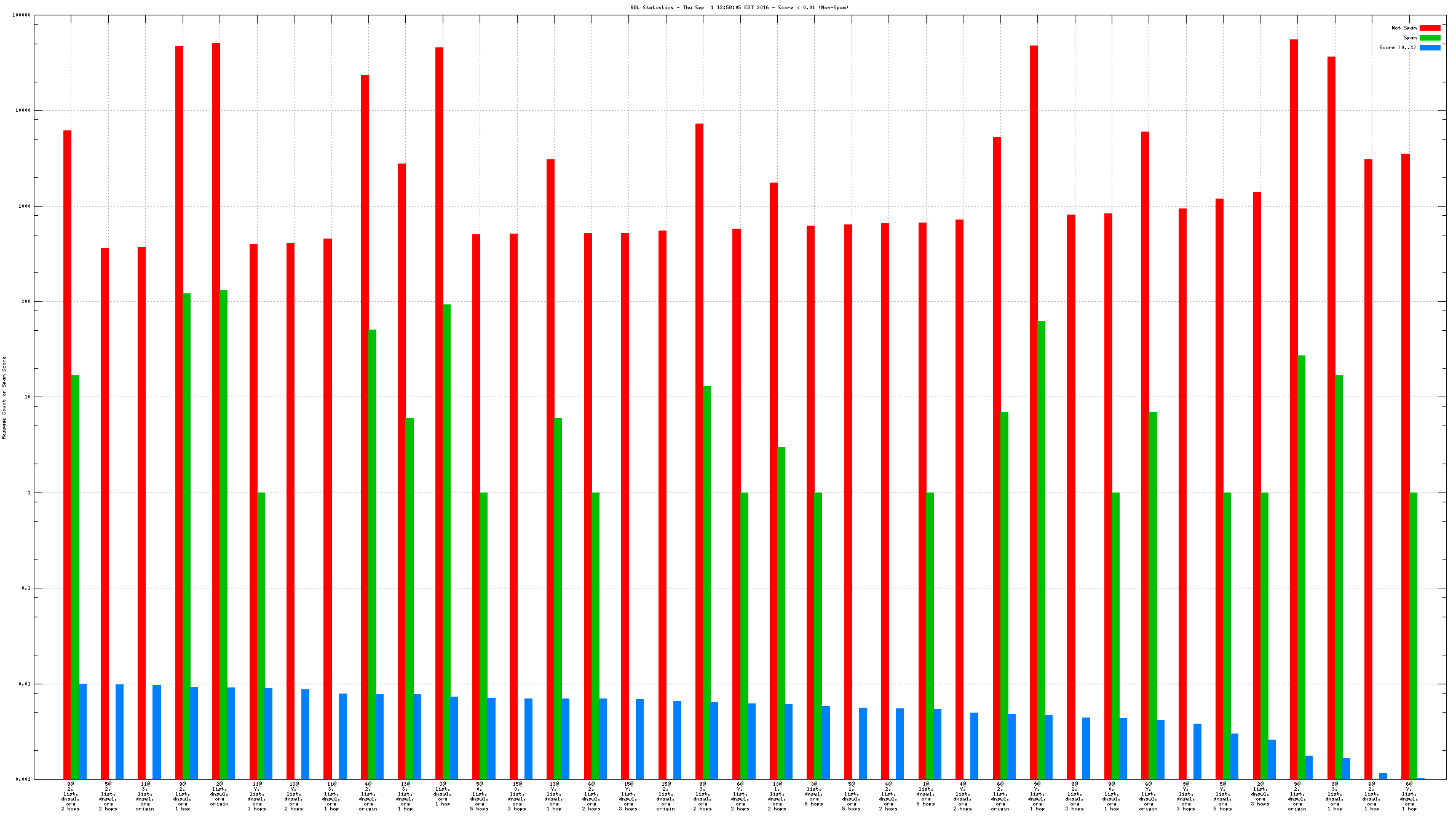Click the '3@ list.dnswl.org 1 hop' x-axis label
This screenshot has height=819, width=1456.
pyautogui.click(x=443, y=794)
